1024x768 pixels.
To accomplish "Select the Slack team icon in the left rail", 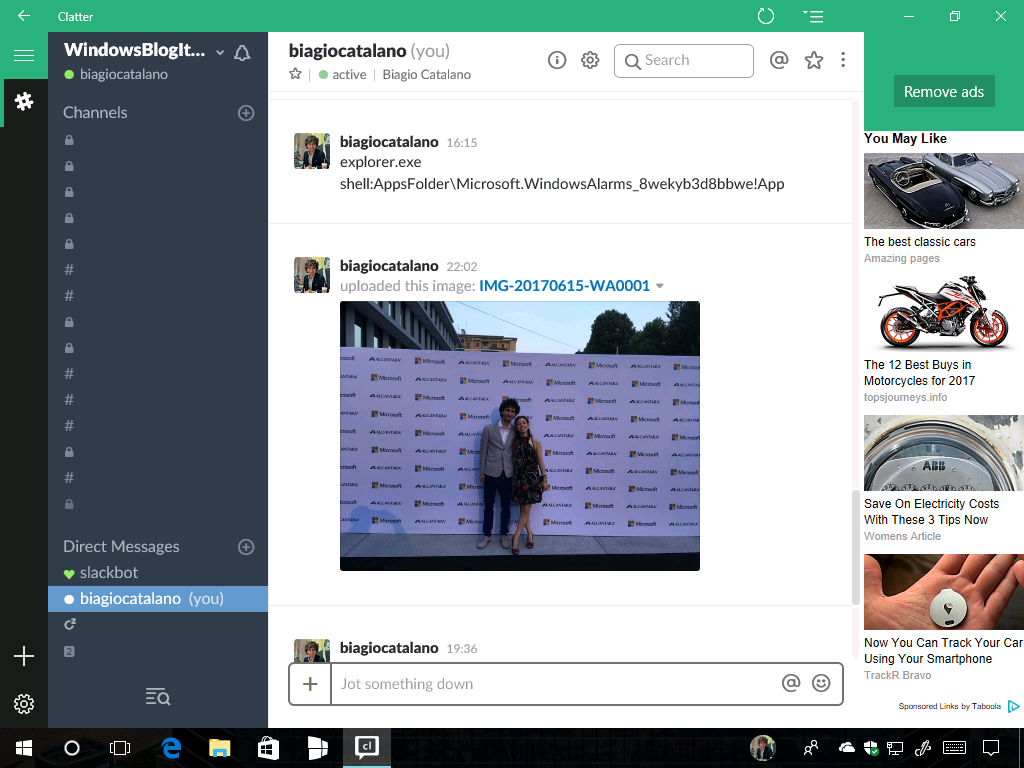I will tap(24, 101).
